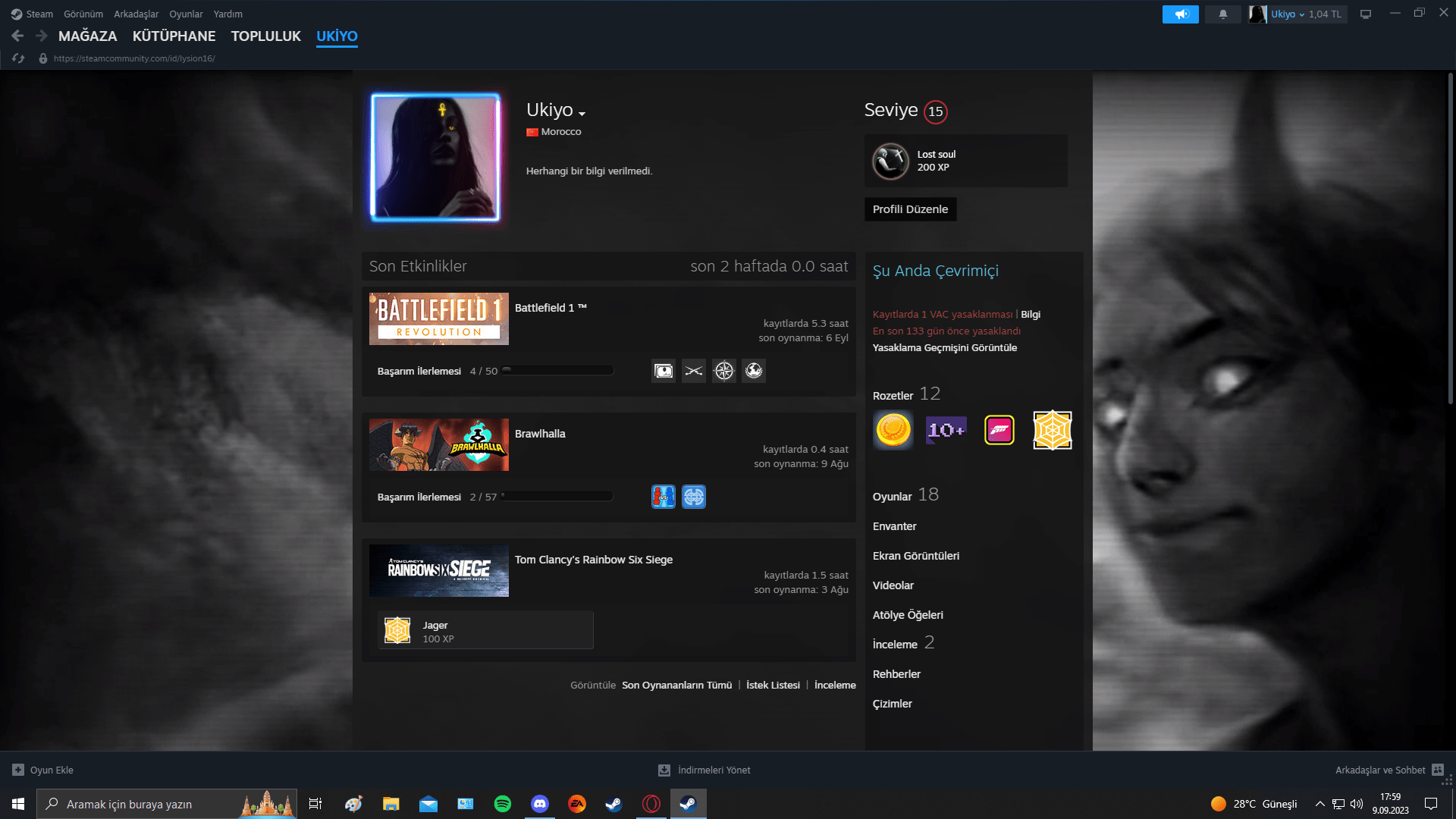This screenshot has height=819, width=1456.
Task: Open the İnceleme 2 link
Action: pos(903,643)
